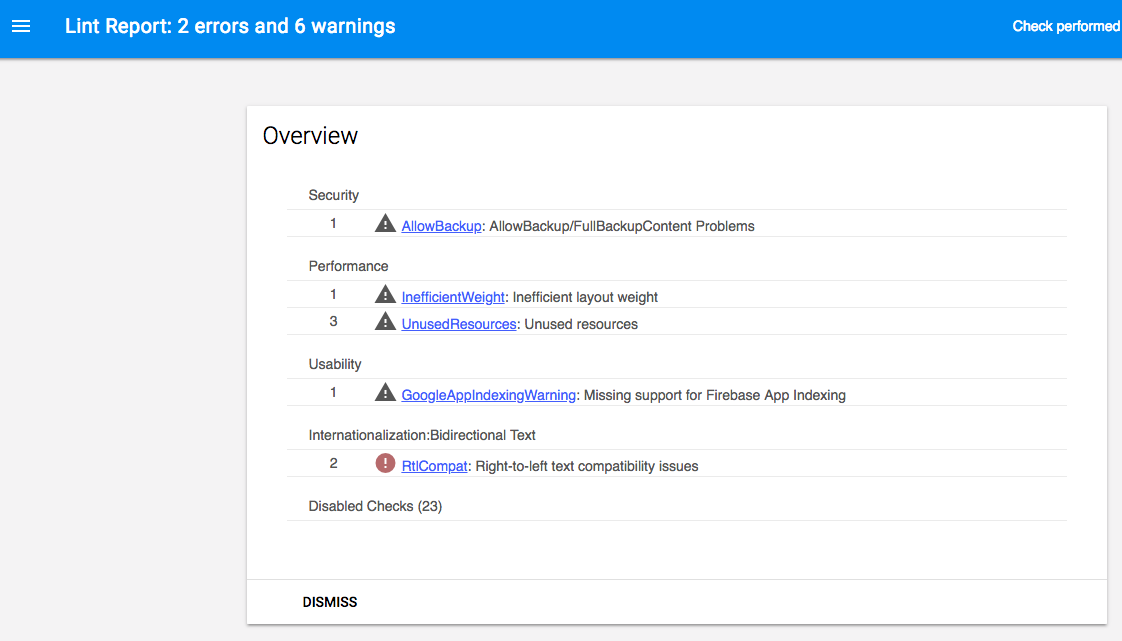Click 'Right-to-left text compatibility issues' text
This screenshot has height=641, width=1122.
pos(587,466)
